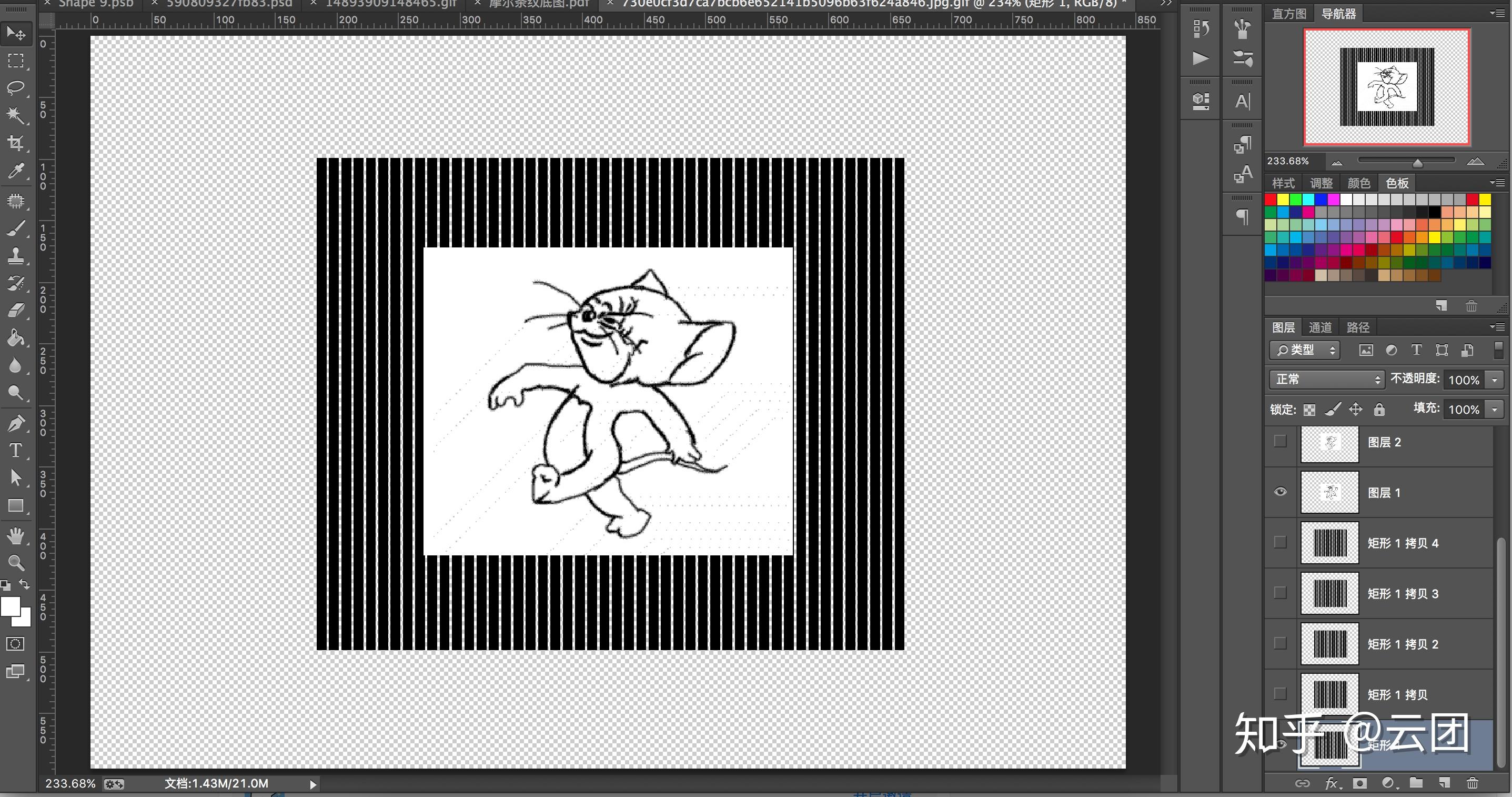Select the Rectangle shape tool
The width and height of the screenshot is (1512, 797).
point(16,506)
